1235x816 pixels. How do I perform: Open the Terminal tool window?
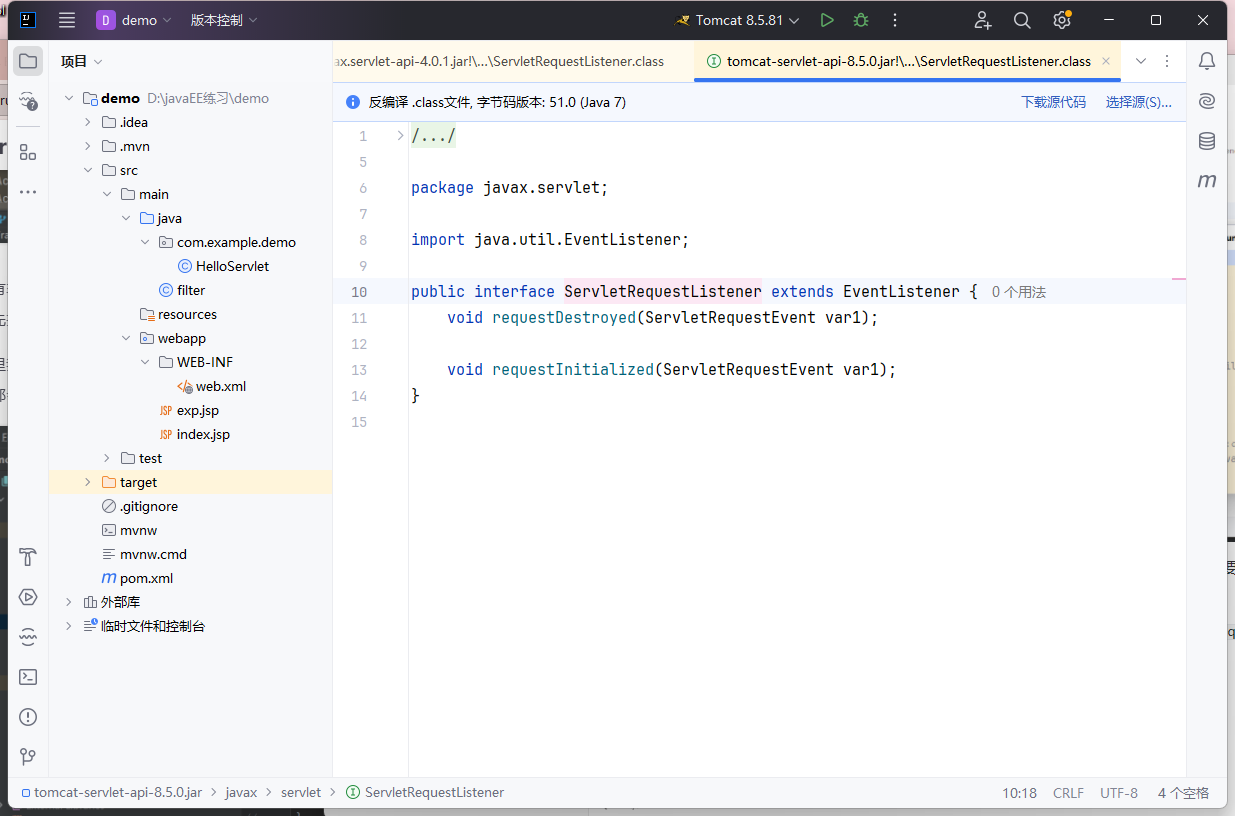28,677
